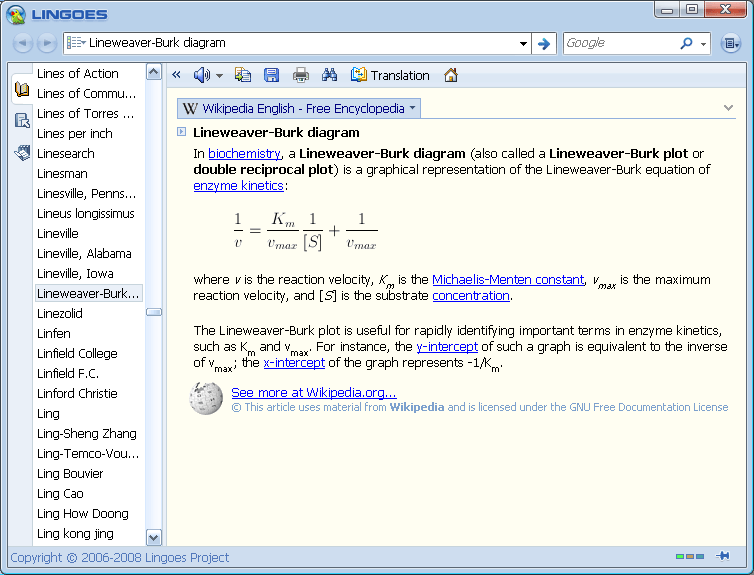
Task: Collapse the Lineweaver-Burk diagram entry triangle
Action: (x=181, y=132)
